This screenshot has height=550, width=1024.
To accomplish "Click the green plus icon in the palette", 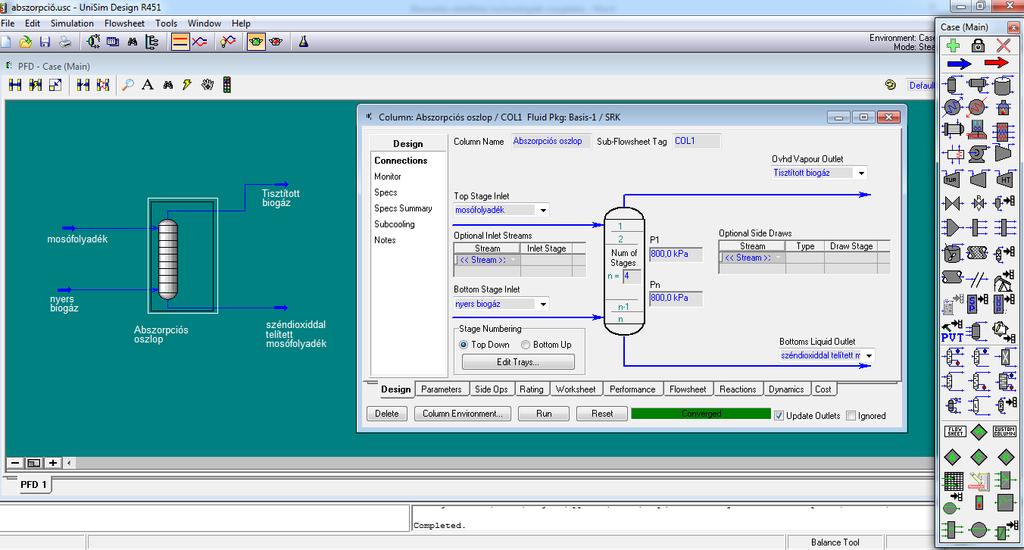I will [x=953, y=45].
